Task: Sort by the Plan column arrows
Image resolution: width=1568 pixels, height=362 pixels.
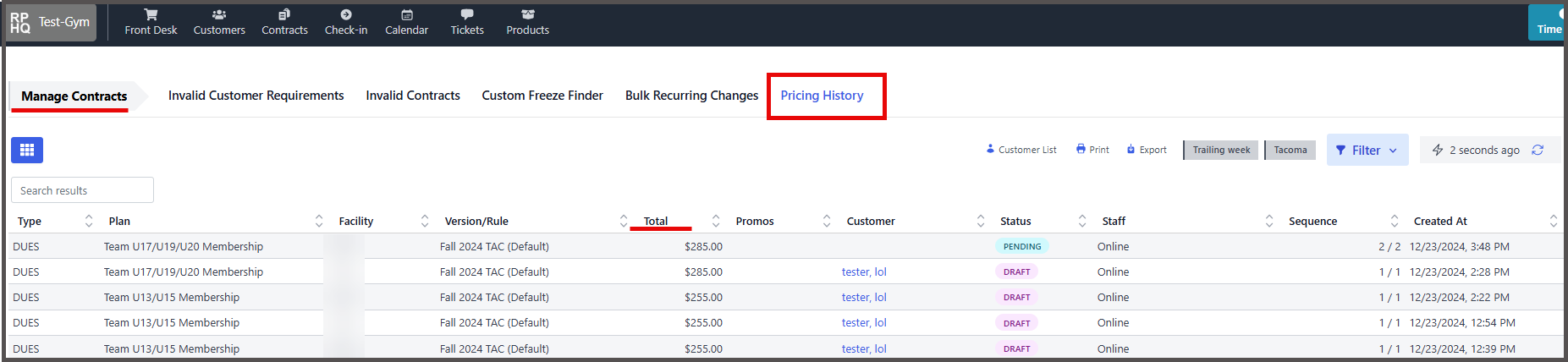Action: click(319, 221)
